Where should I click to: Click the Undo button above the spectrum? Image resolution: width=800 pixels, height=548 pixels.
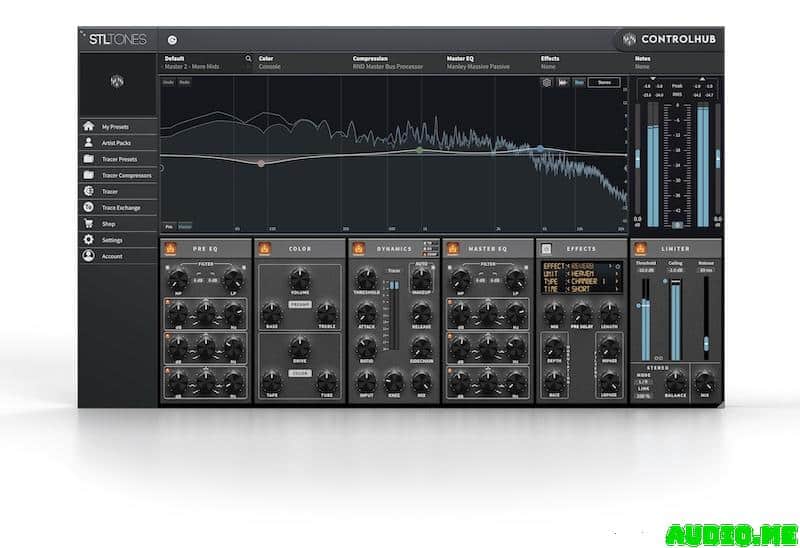pos(168,82)
